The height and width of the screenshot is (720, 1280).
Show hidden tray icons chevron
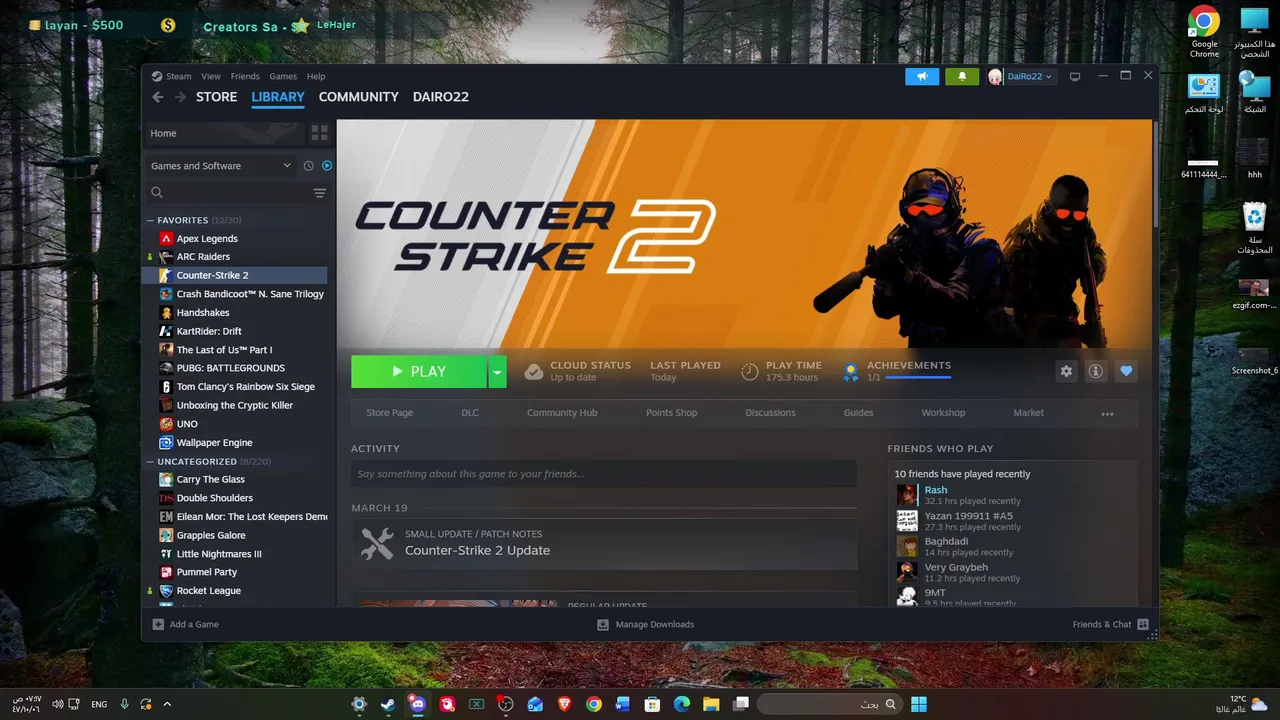point(167,704)
